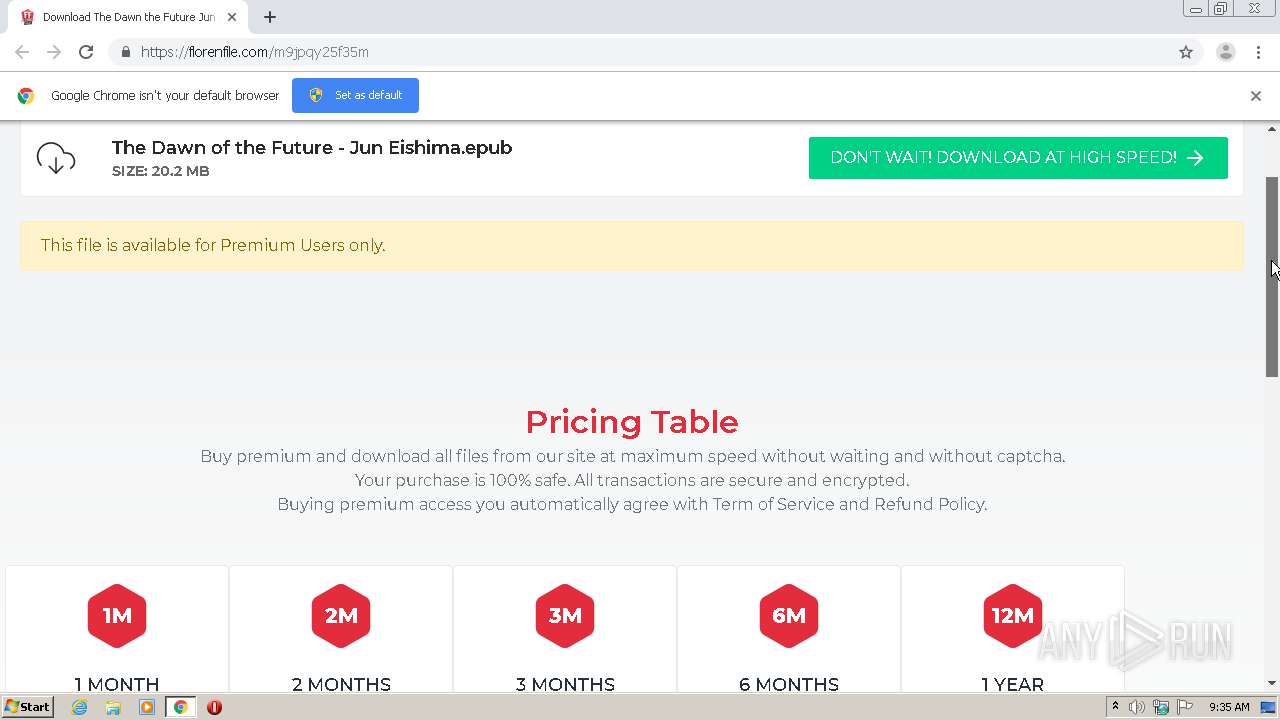Bookmark this page with star icon
Viewport: 1280px width, 720px height.
tap(1186, 52)
